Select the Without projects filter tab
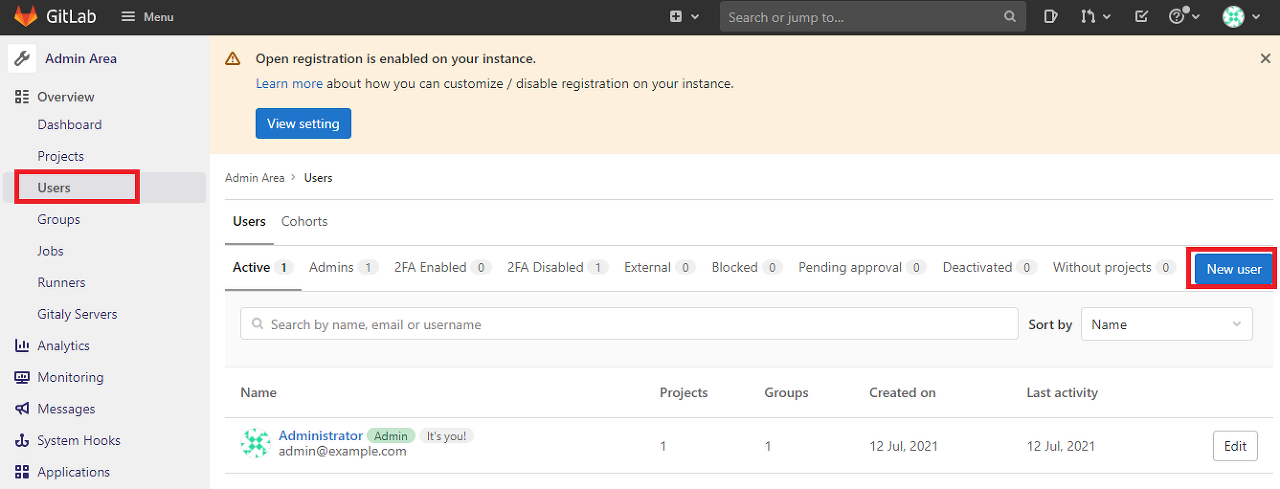This screenshot has width=1280, height=489. 1114,268
